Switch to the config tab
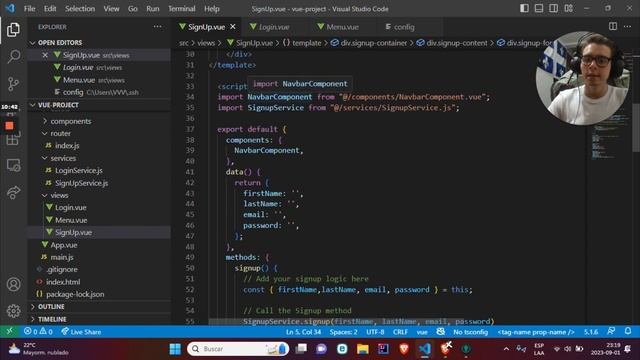 coord(404,27)
